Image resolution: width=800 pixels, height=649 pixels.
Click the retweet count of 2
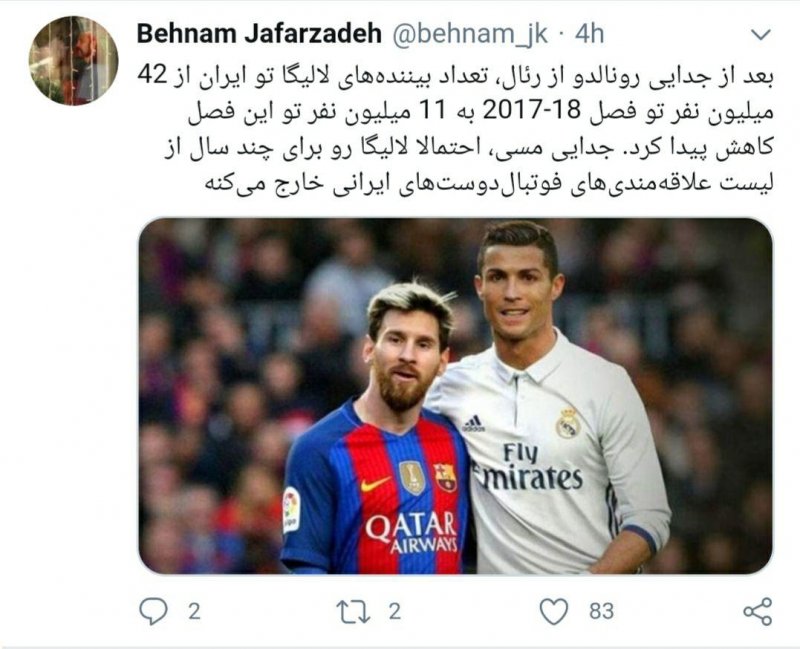[394, 611]
